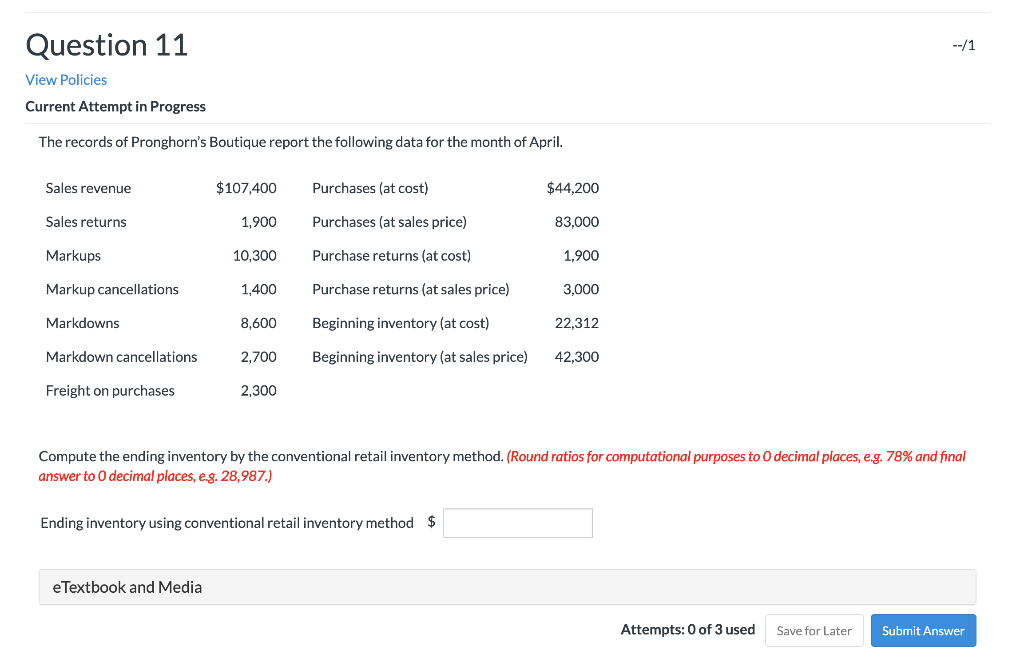The image size is (1024, 654).
Task: Select the Beginning inventory (at sales price) label
Action: (420, 357)
